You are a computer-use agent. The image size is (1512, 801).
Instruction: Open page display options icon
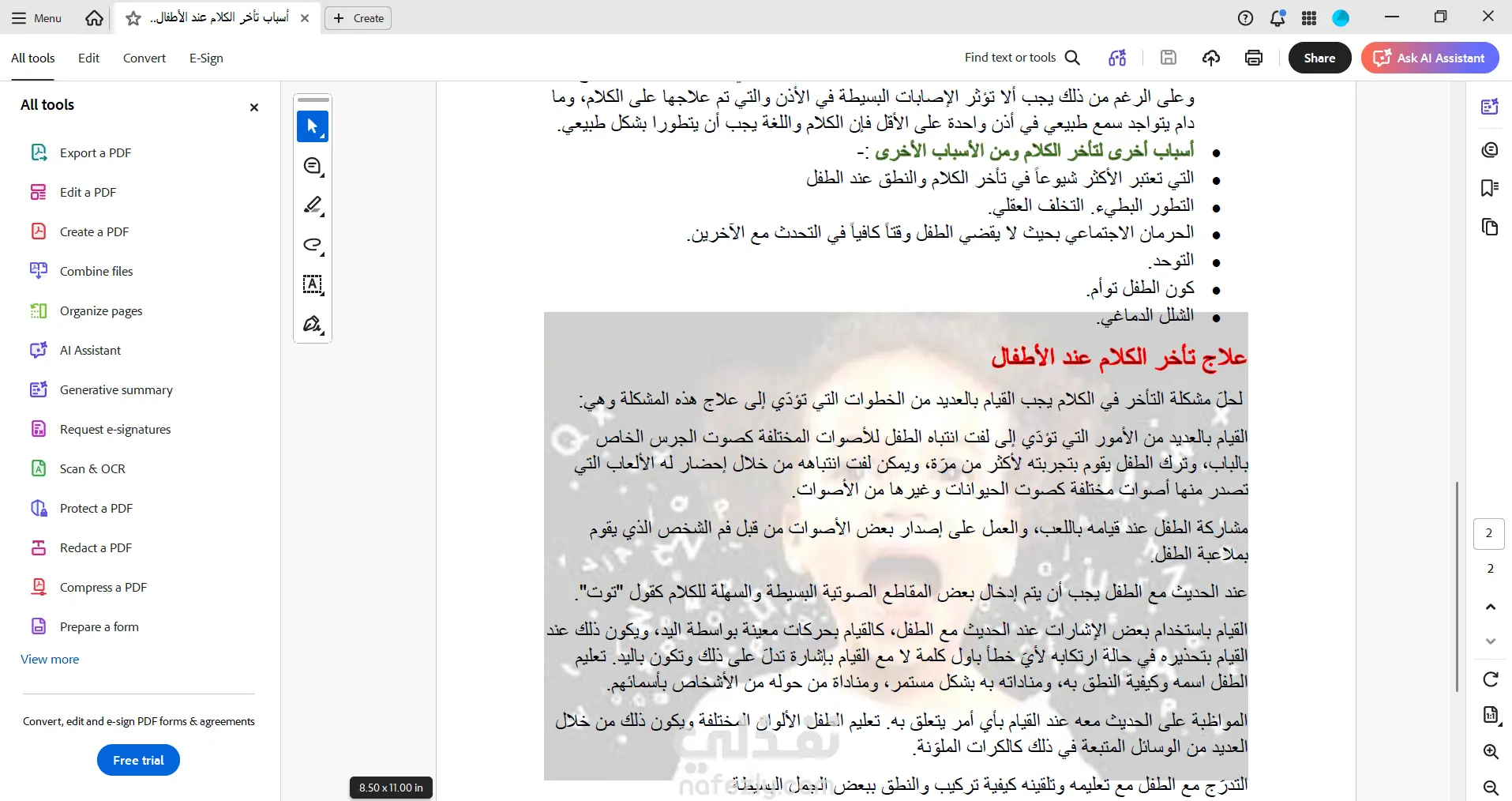(x=1491, y=716)
